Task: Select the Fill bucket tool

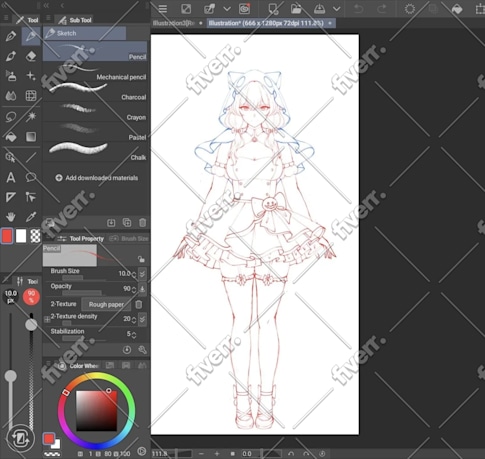Action: [11, 137]
